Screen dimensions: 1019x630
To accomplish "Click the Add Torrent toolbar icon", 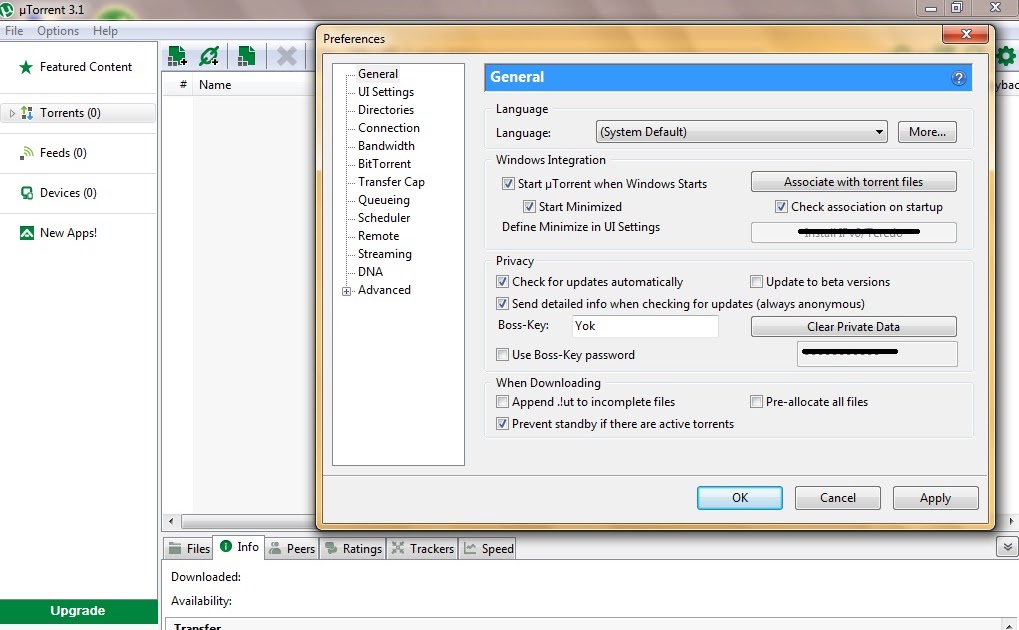I will (177, 56).
